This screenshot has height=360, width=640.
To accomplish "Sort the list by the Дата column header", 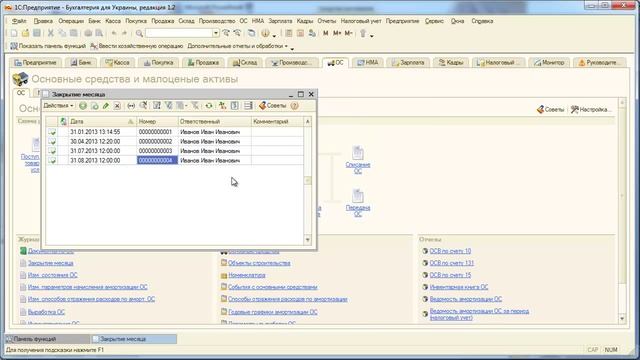I will 102,122.
